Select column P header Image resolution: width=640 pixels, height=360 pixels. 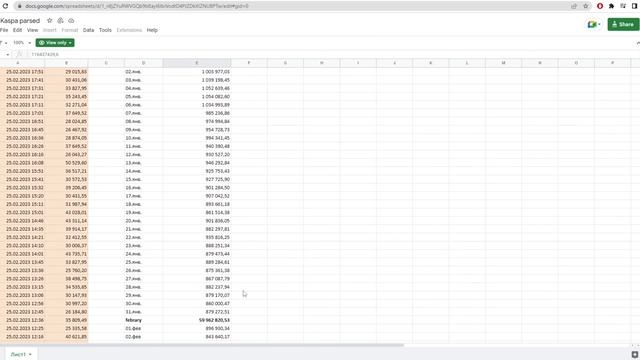click(x=612, y=63)
